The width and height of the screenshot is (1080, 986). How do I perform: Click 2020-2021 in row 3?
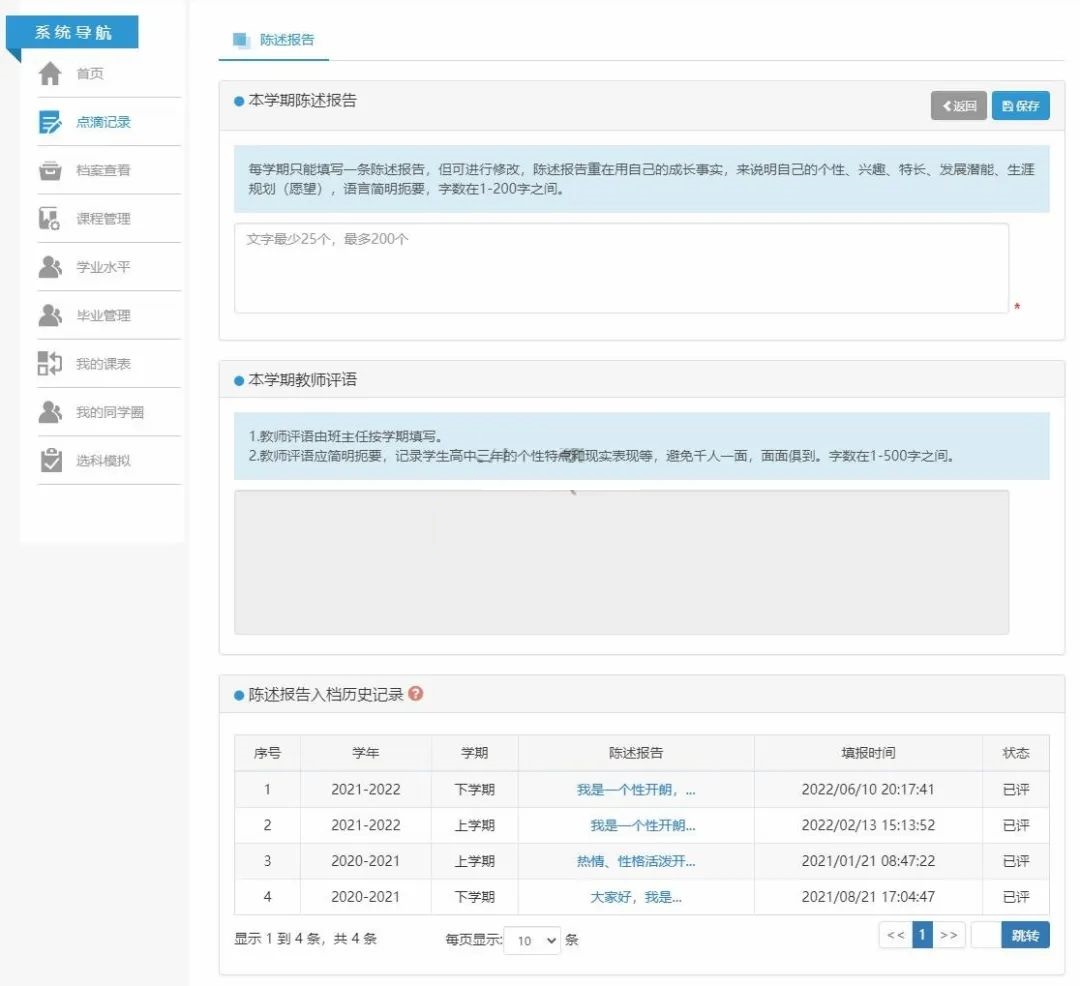pyautogui.click(x=366, y=861)
